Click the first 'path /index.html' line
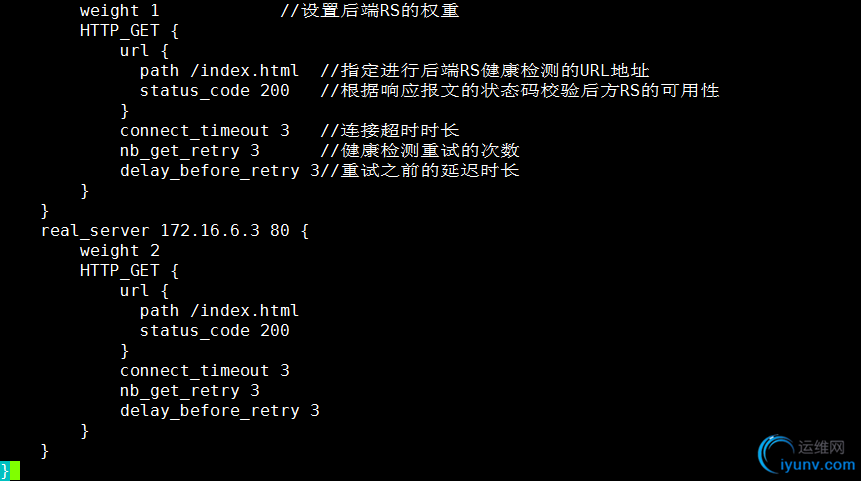This screenshot has width=861, height=481. [x=219, y=71]
